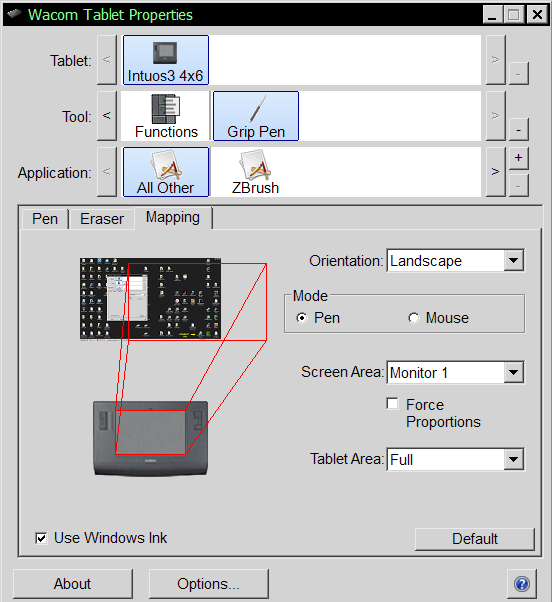Viewport: 552px width, 602px height.
Task: Remove tablet with minus button in Tablet row
Action: [x=519, y=73]
